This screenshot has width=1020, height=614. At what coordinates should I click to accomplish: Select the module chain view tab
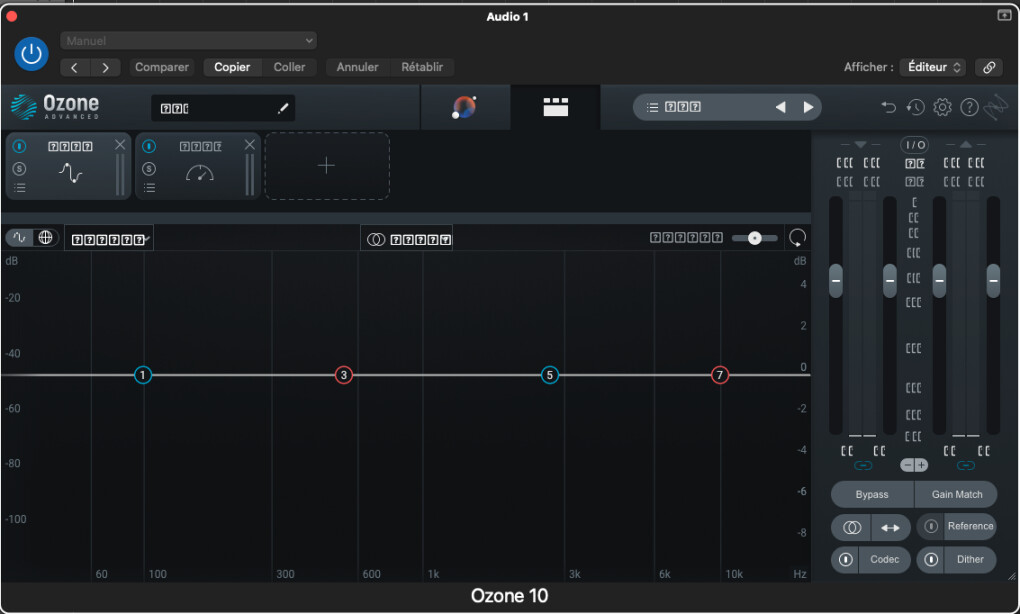556,107
